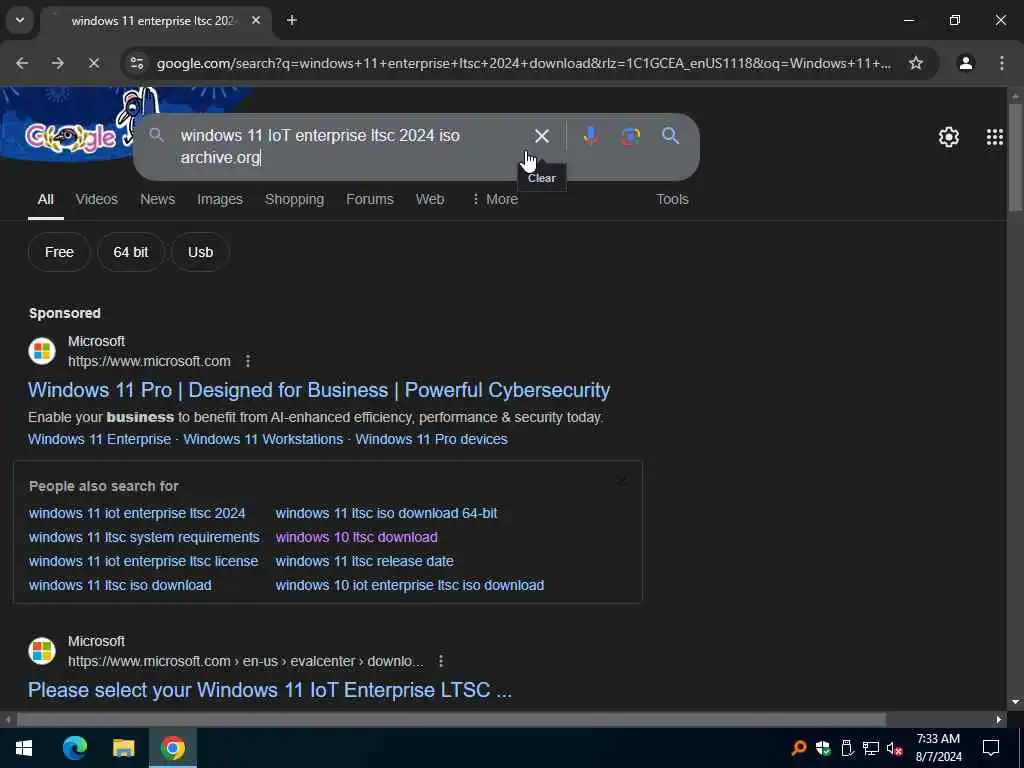
Task: Open the tab search dropdown
Action: coord(20,20)
